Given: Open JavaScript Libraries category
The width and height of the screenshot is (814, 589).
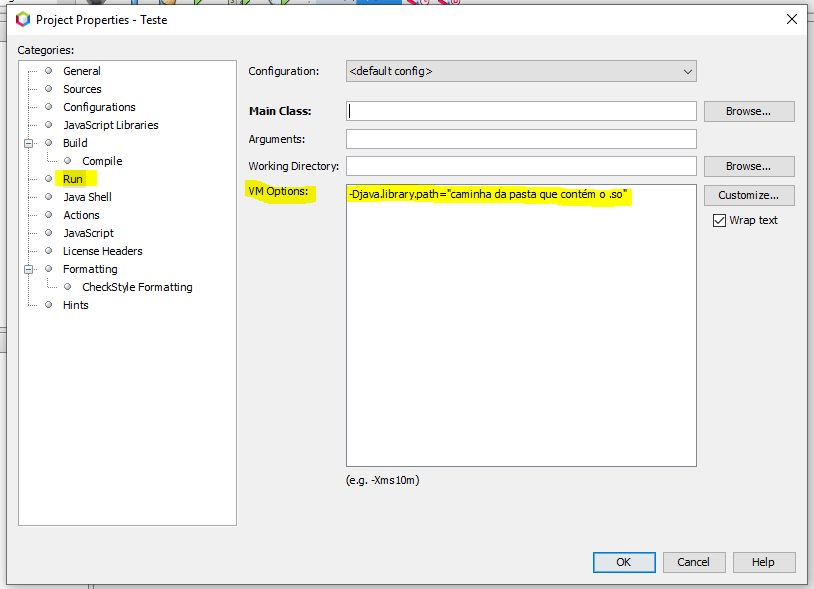Looking at the screenshot, I should tap(111, 125).
